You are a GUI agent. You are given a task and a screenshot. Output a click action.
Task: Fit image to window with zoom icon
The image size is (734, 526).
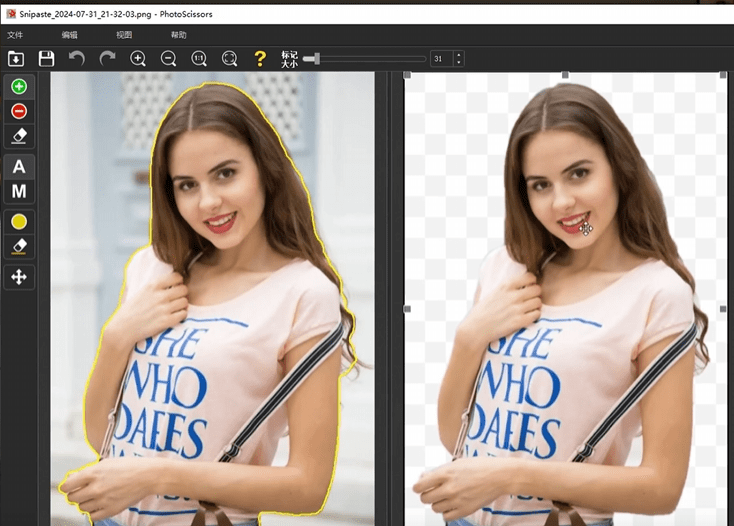[229, 59]
